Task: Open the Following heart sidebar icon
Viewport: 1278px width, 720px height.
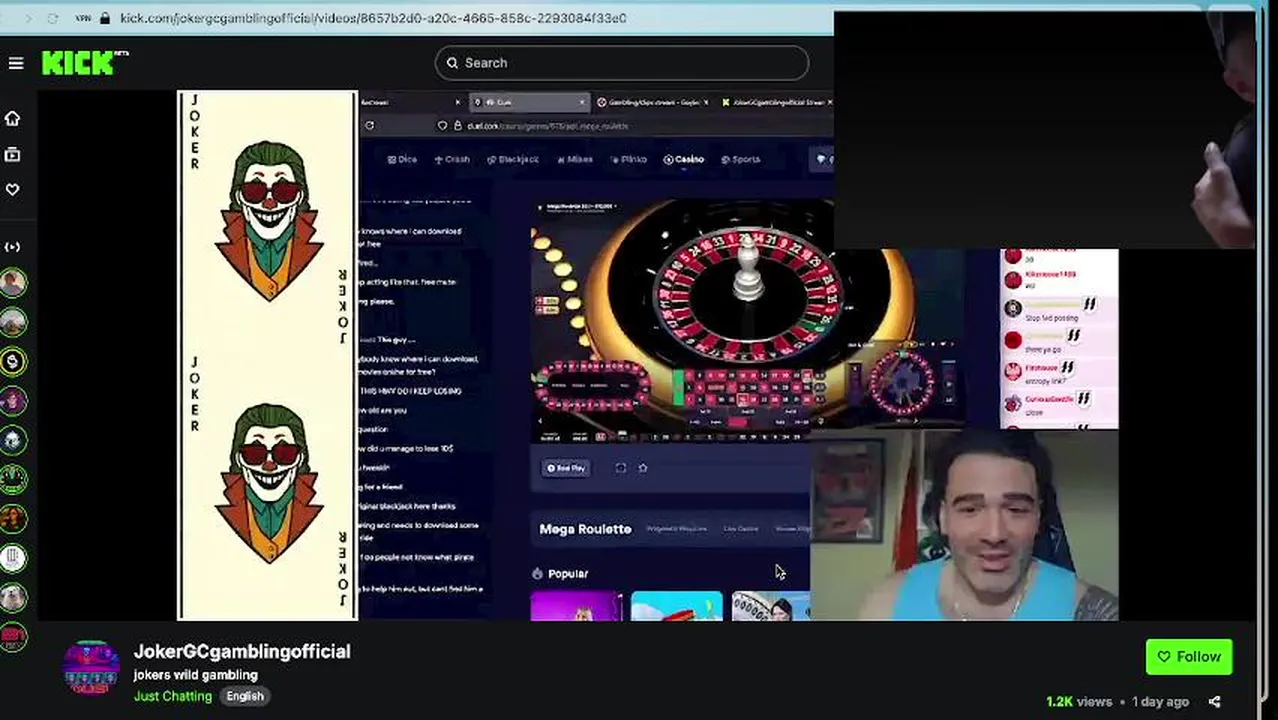Action: pyautogui.click(x=12, y=189)
